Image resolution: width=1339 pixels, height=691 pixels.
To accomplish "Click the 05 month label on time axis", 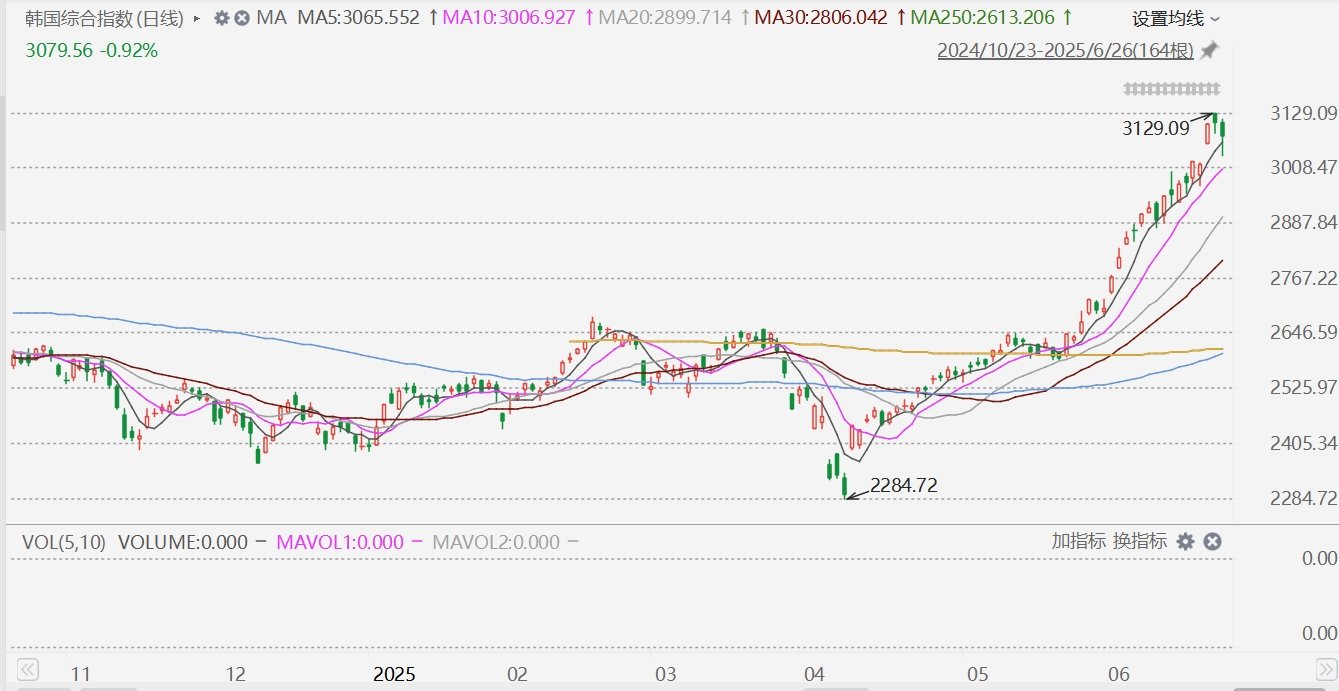I will point(977,673).
